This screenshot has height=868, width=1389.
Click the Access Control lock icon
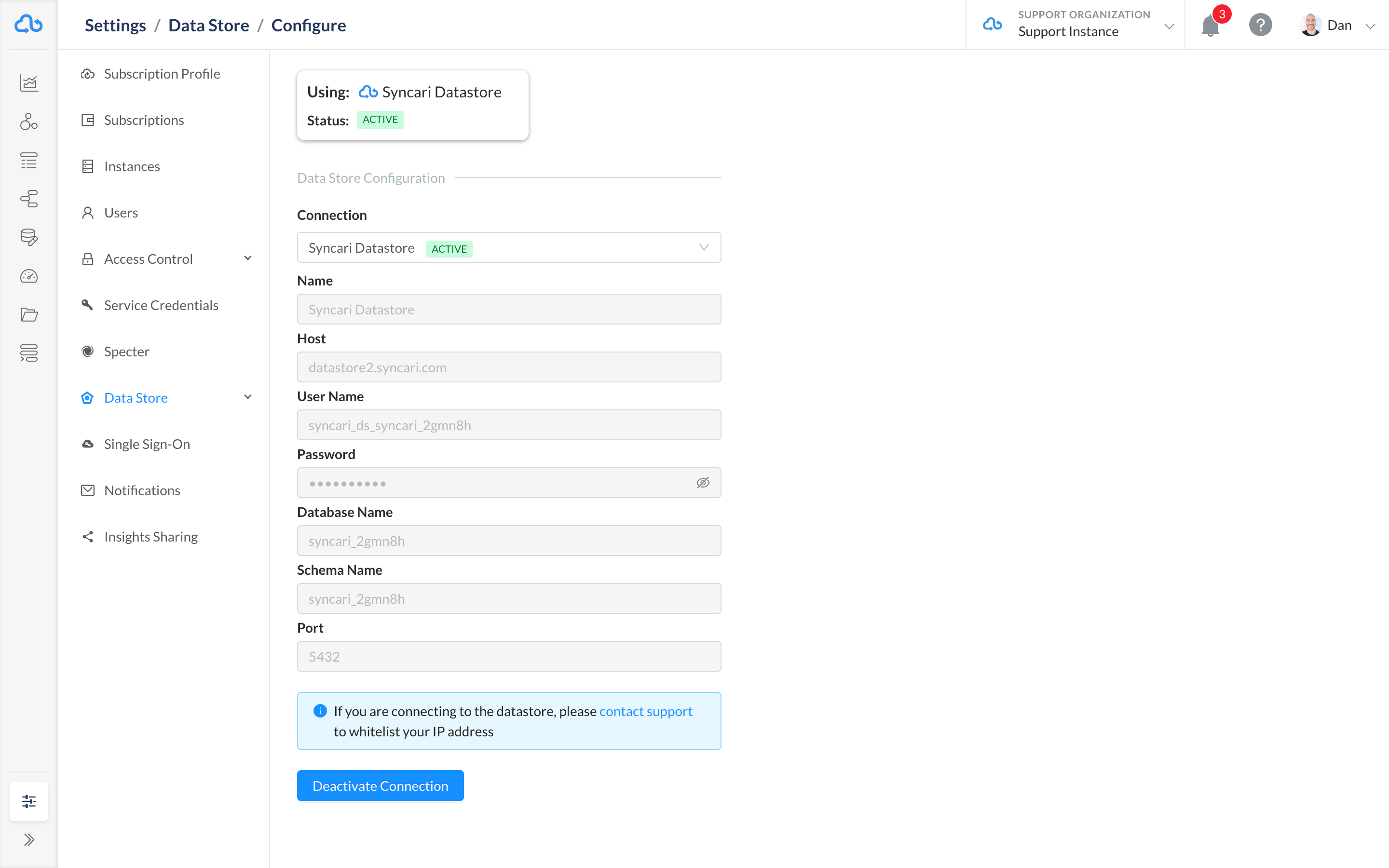pos(87,259)
